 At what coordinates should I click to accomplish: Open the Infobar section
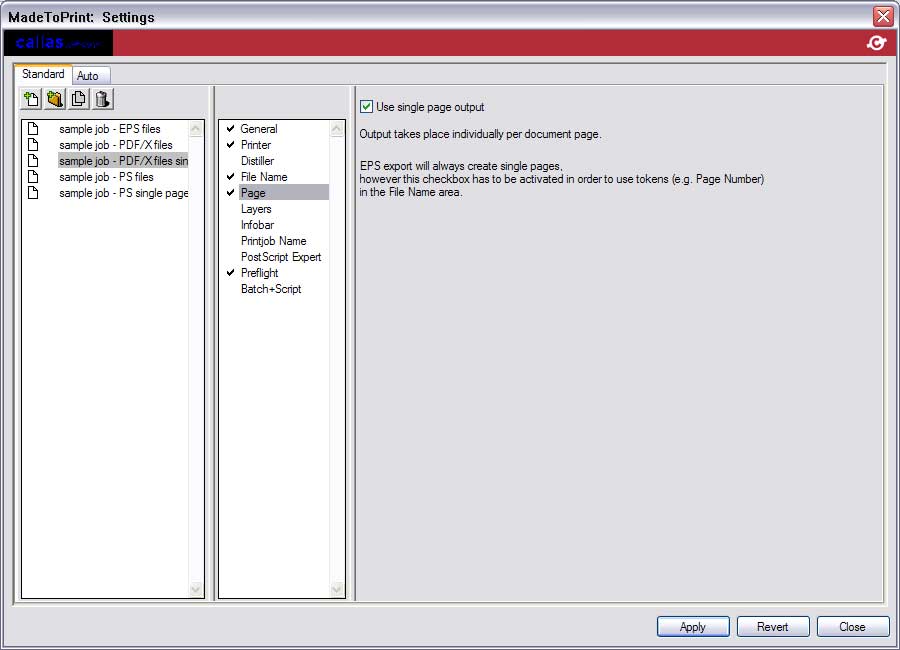(x=257, y=225)
